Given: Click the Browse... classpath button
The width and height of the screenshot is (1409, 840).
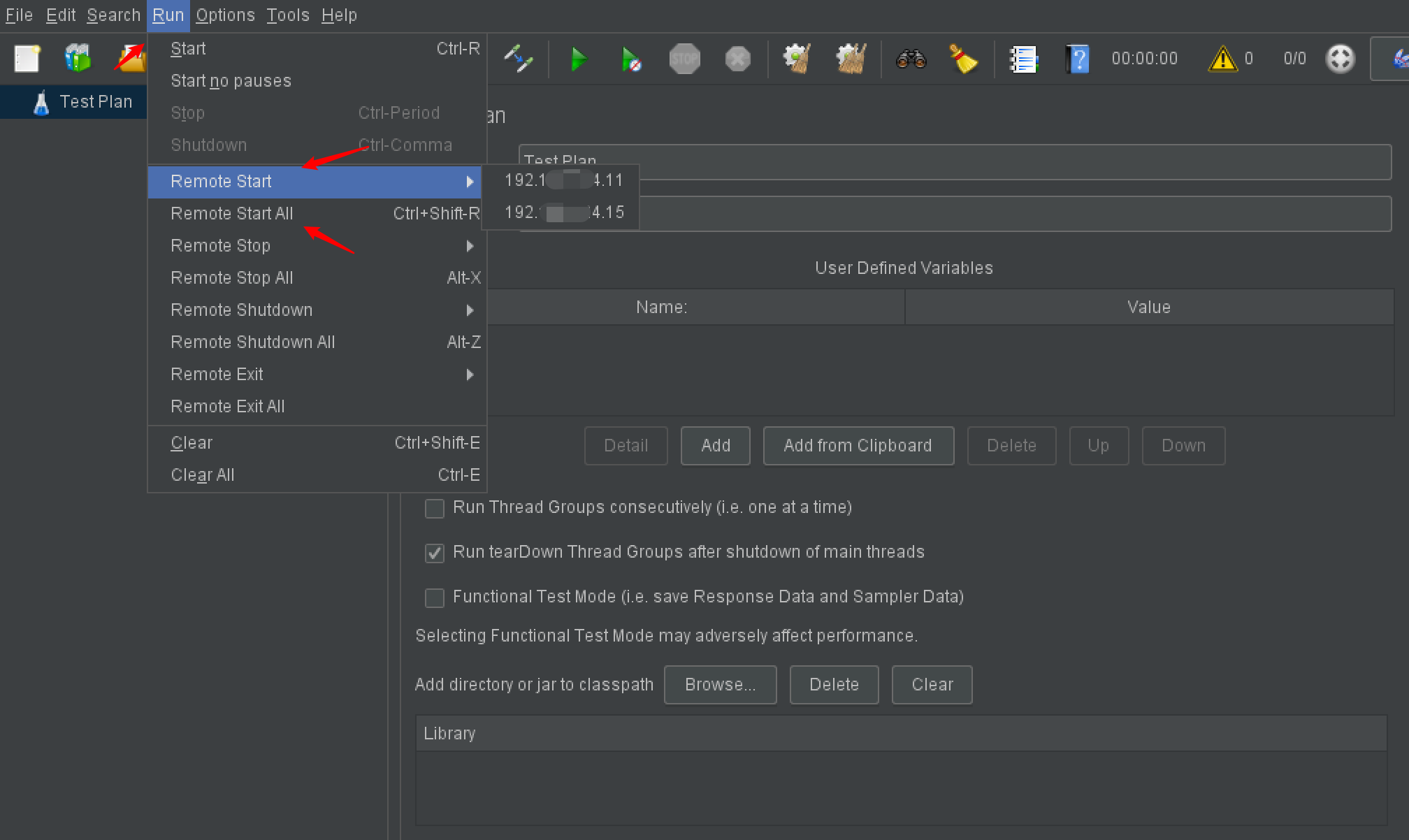Looking at the screenshot, I should pos(720,685).
